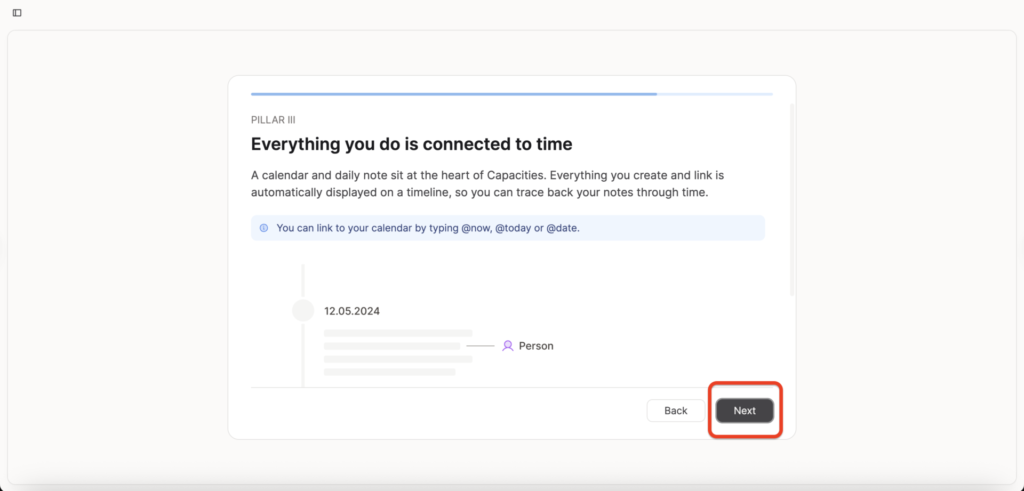The height and width of the screenshot is (491, 1024).
Task: Click the first placeholder line under the date
Action: click(x=398, y=333)
